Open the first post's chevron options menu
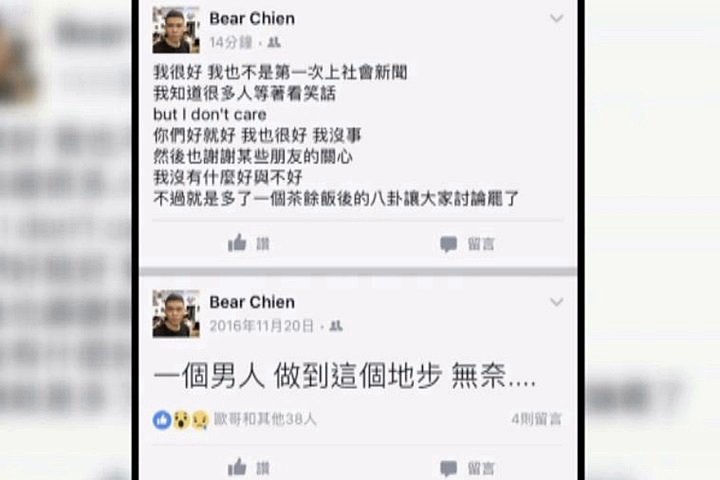720x480 pixels. click(x=557, y=18)
